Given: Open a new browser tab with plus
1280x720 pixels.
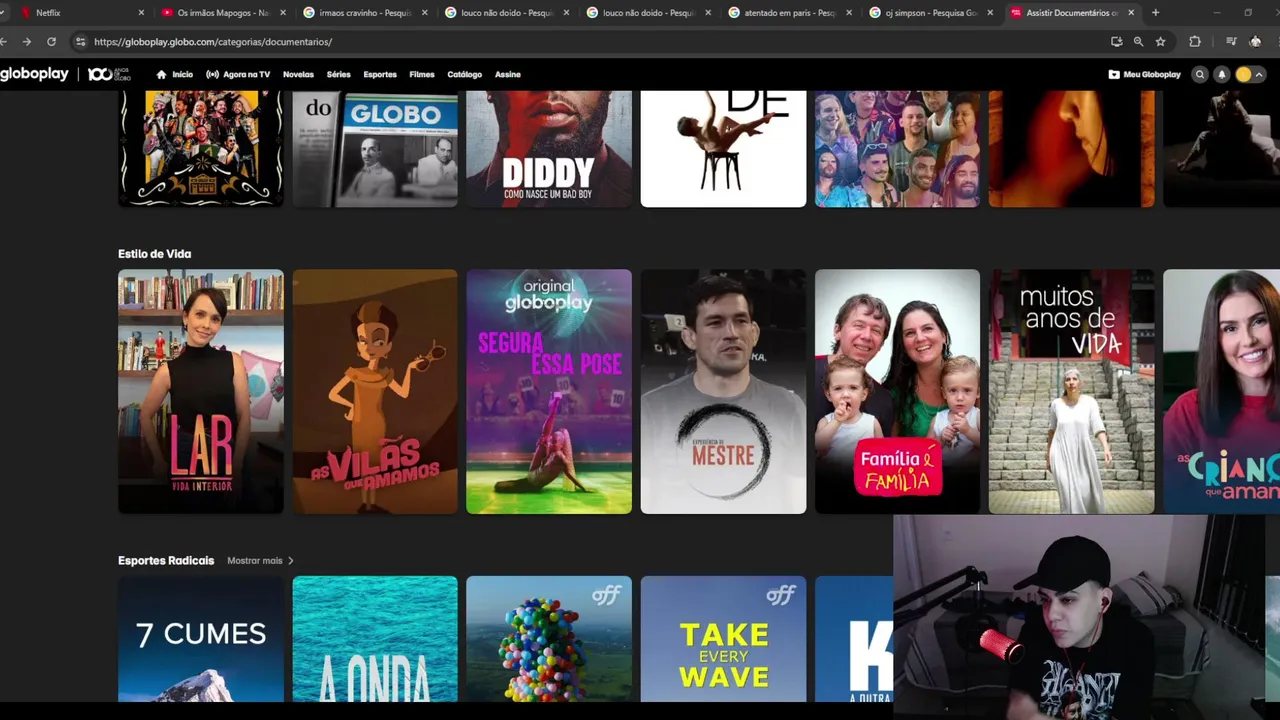Looking at the screenshot, I should pyautogui.click(x=1155, y=13).
